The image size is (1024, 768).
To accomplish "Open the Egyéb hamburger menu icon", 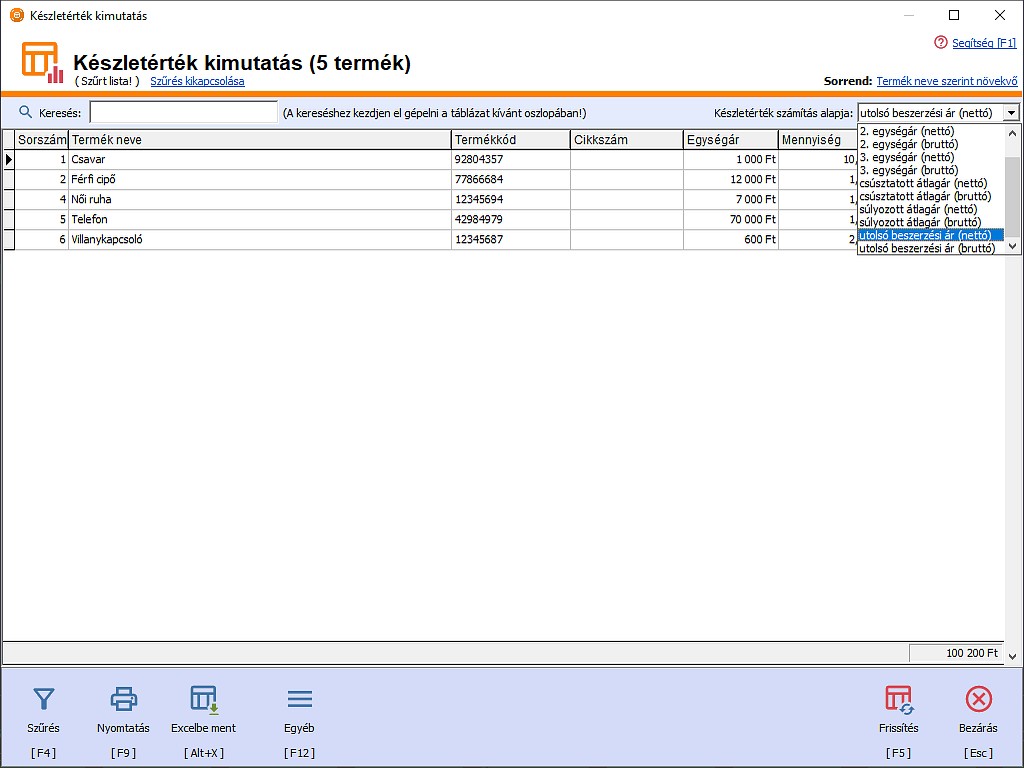I will coord(299,699).
